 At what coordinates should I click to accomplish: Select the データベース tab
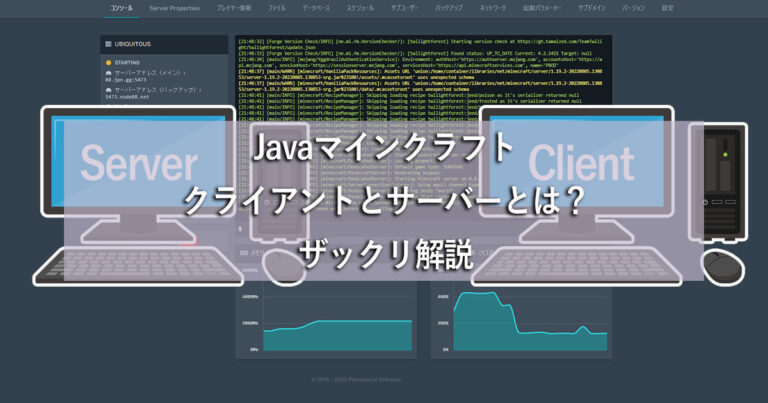[316, 8]
